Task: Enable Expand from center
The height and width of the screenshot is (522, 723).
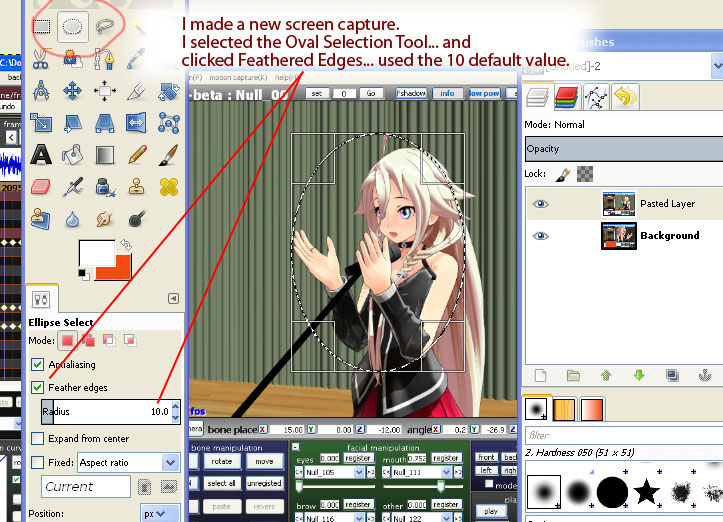Action: (38, 439)
